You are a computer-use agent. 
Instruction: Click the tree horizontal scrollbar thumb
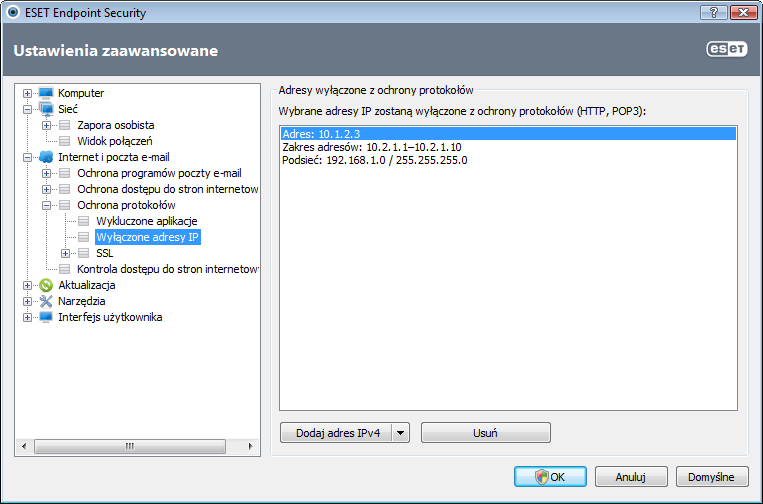coord(130,446)
